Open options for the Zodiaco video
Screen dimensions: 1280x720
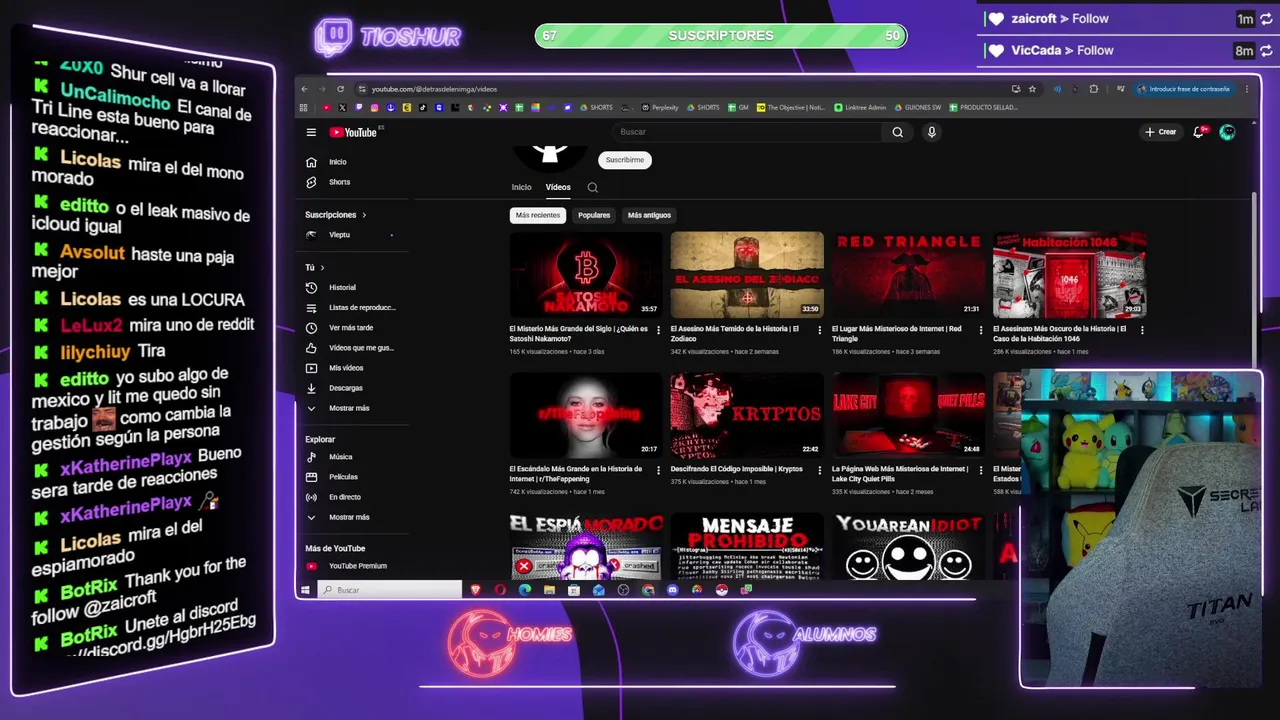click(x=820, y=330)
